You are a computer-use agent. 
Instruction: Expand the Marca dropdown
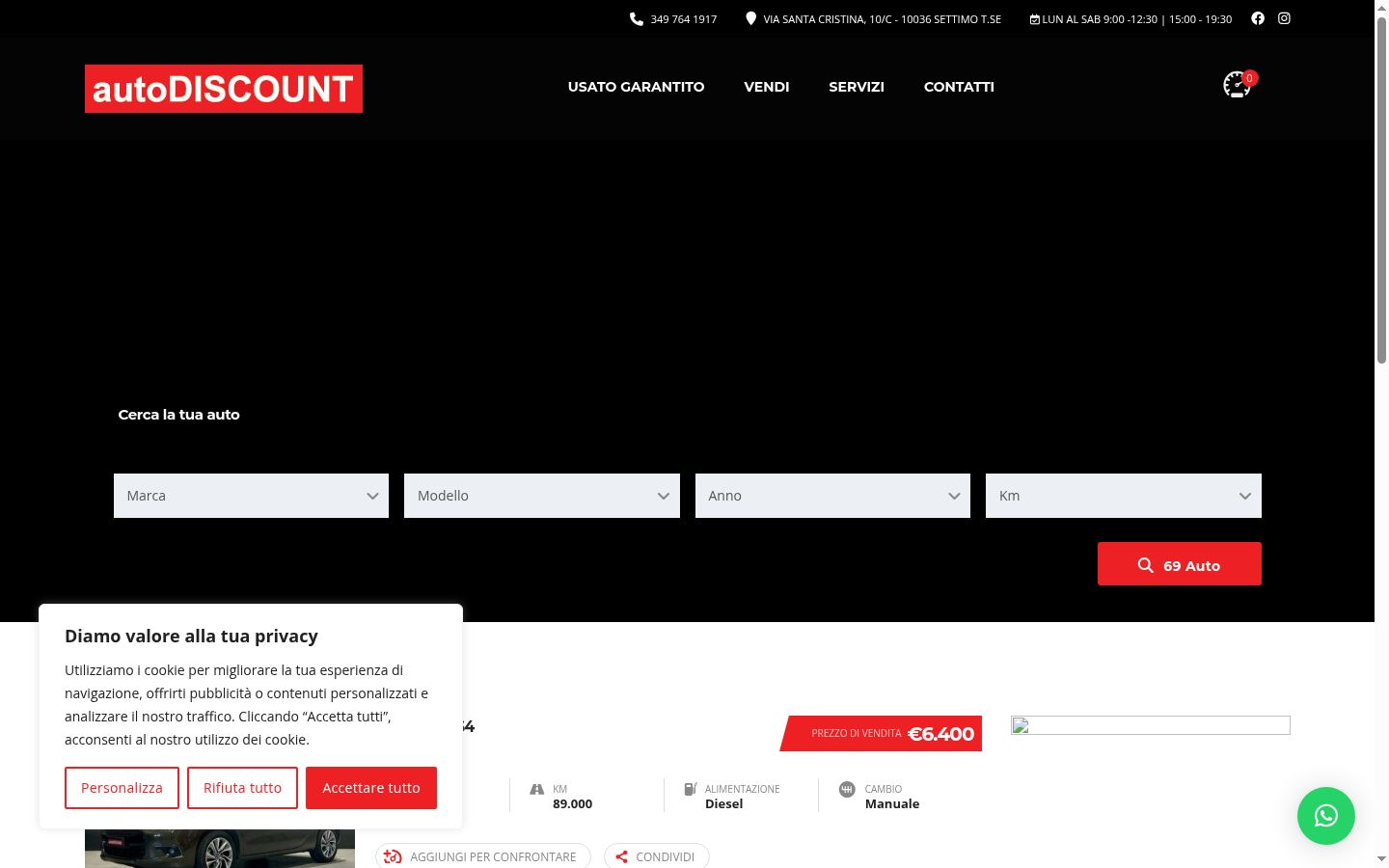251,496
